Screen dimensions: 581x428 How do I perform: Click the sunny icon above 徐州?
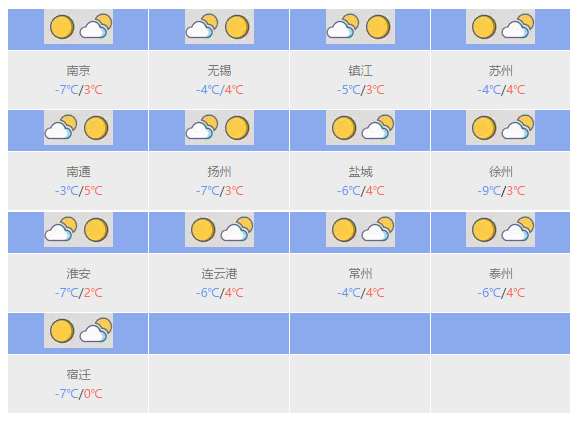click(x=484, y=128)
